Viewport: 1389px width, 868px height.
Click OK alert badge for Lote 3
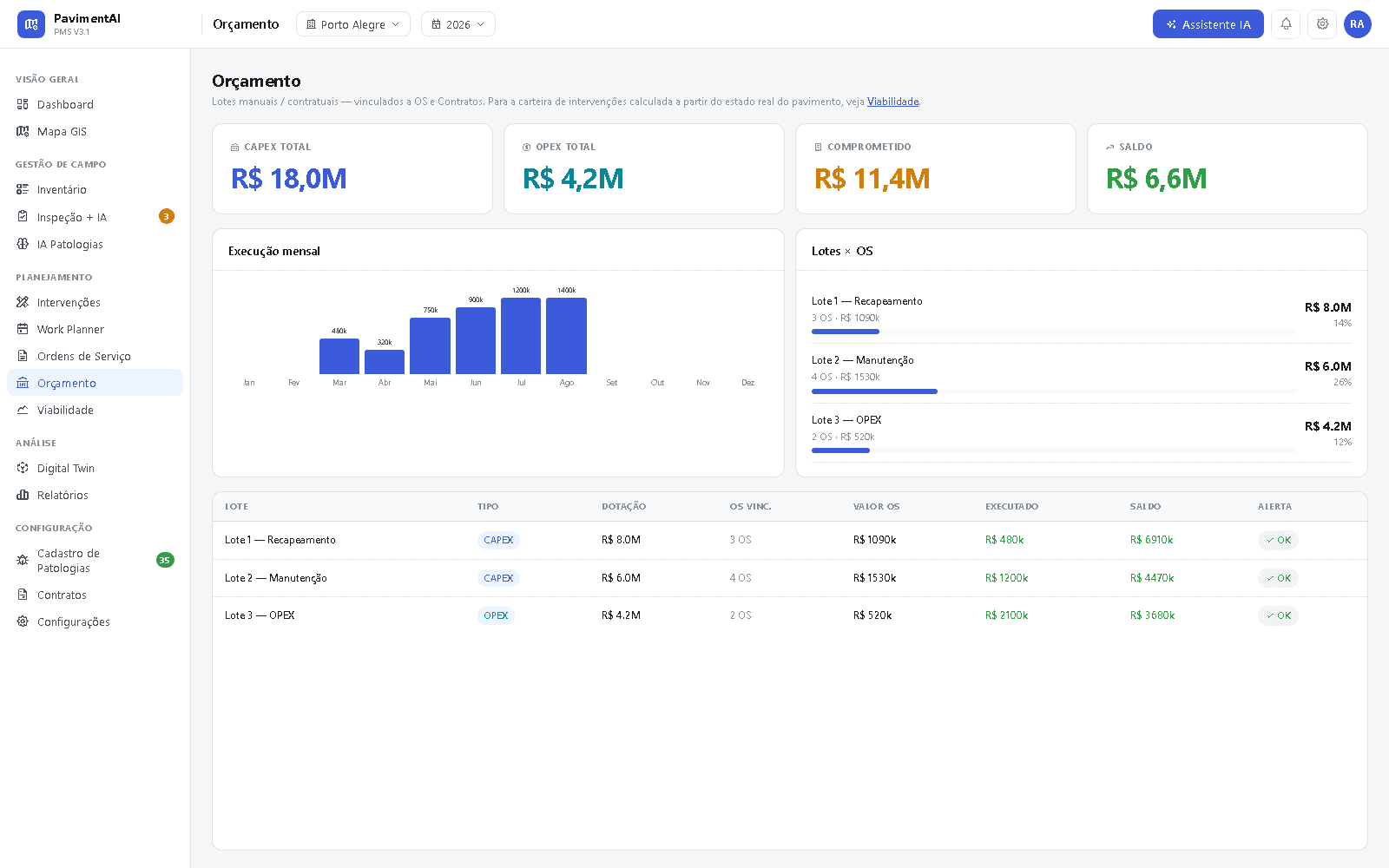pyautogui.click(x=1278, y=615)
